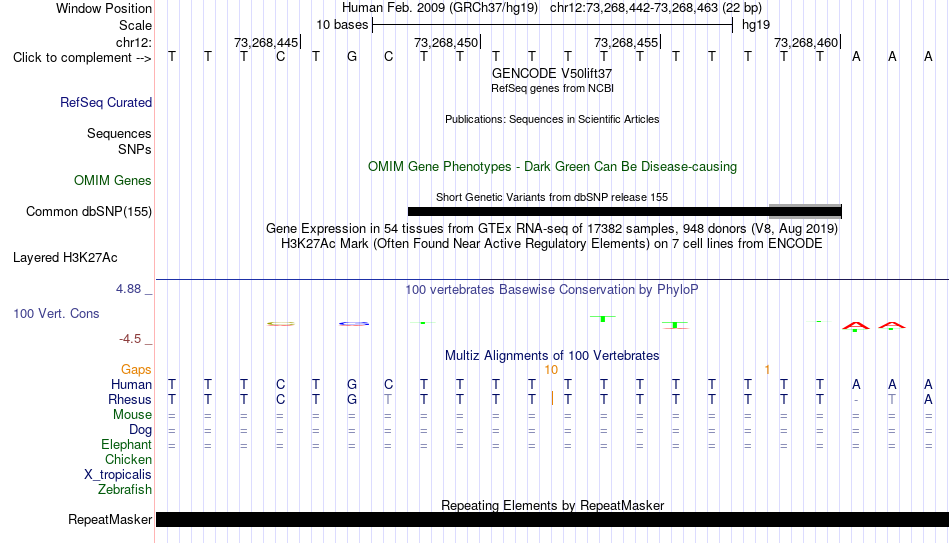Click 'Human Feb. 2009 (GRCh37/hg19)' assembly text
The width and height of the screenshot is (950, 543).
click(x=440, y=8)
